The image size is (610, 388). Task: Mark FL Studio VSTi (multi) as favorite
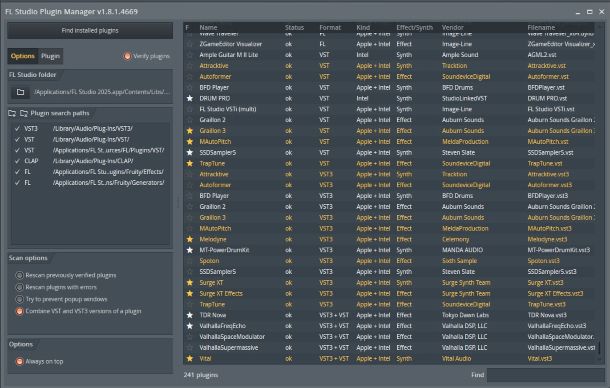point(190,109)
